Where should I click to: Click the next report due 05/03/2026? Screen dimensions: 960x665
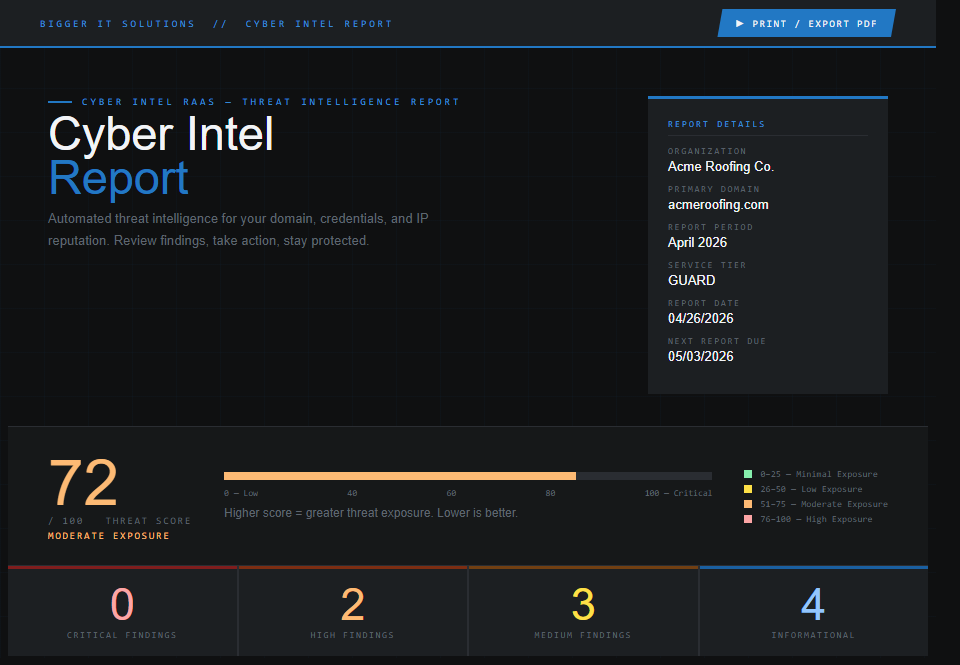pyautogui.click(x=700, y=356)
